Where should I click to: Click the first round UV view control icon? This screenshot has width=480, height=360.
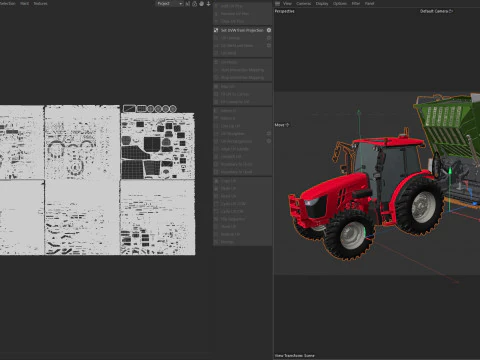point(150,109)
